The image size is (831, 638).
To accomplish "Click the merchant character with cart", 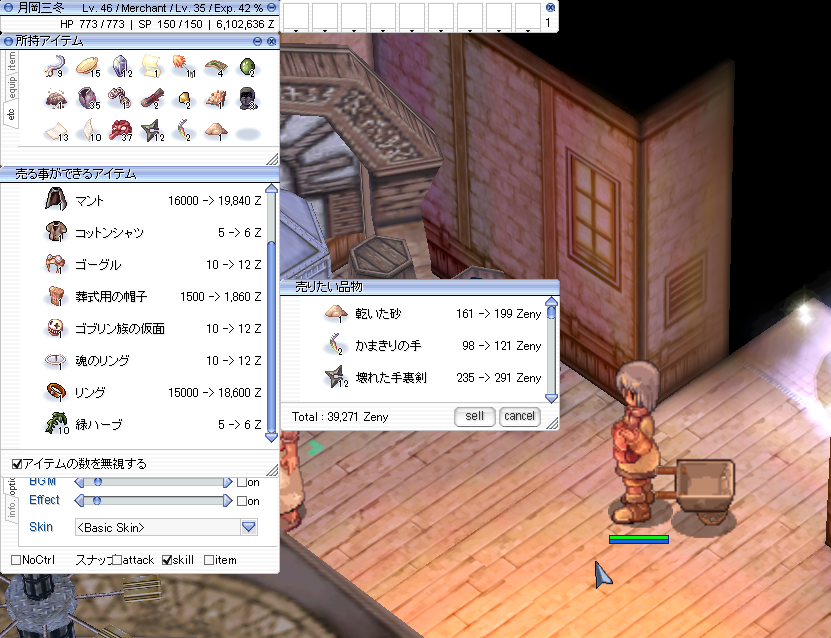I will pyautogui.click(x=639, y=442).
